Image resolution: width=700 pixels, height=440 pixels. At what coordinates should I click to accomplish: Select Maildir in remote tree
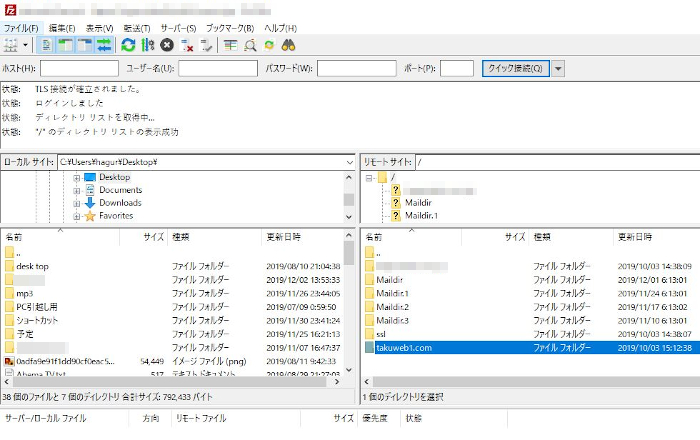(418, 203)
